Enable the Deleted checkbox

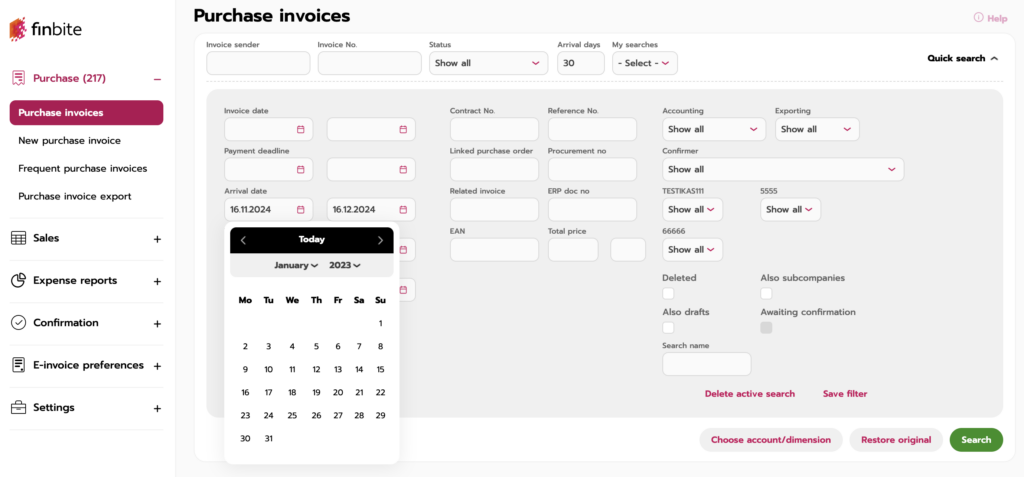pos(668,294)
